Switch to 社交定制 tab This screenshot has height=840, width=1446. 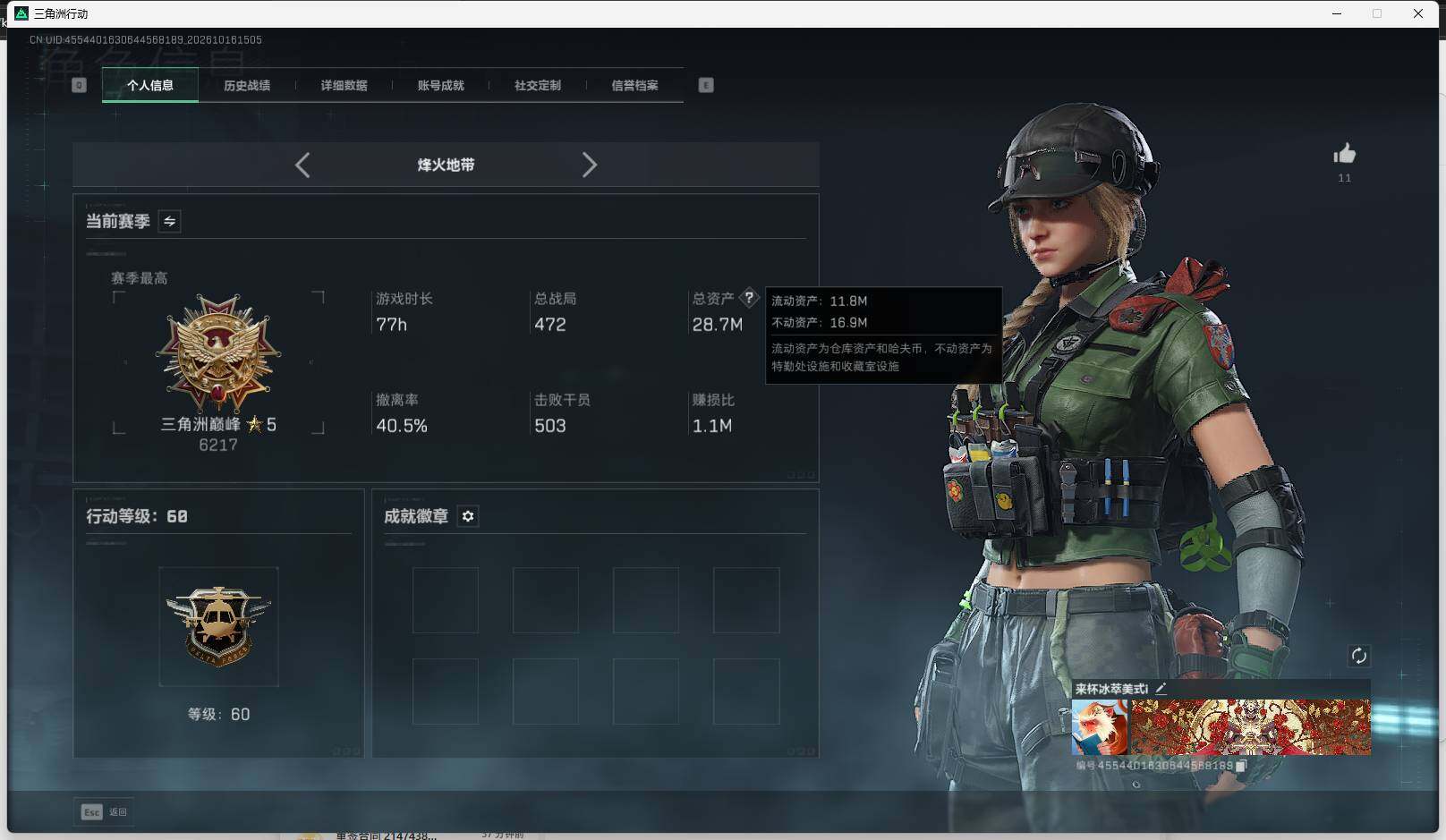pyautogui.click(x=538, y=85)
